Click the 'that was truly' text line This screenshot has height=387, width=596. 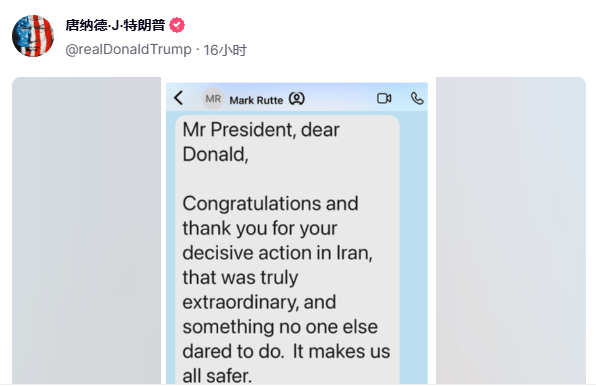[x=240, y=278]
